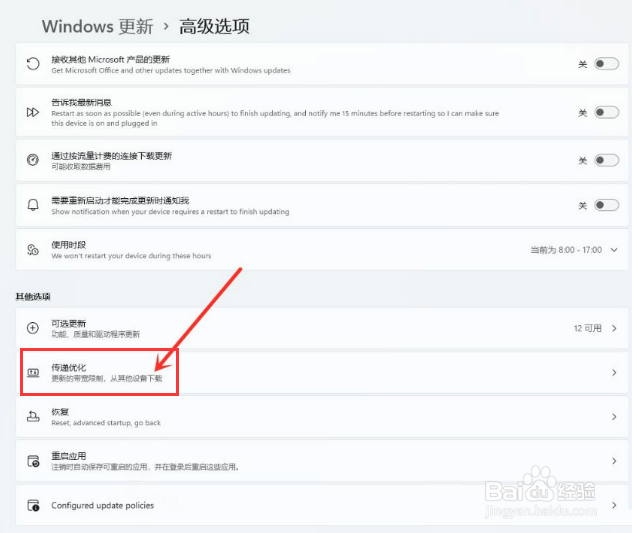This screenshot has width=632, height=533.
Task: Click 'Reset, advanced startup, go back' description
Action: coord(106,423)
